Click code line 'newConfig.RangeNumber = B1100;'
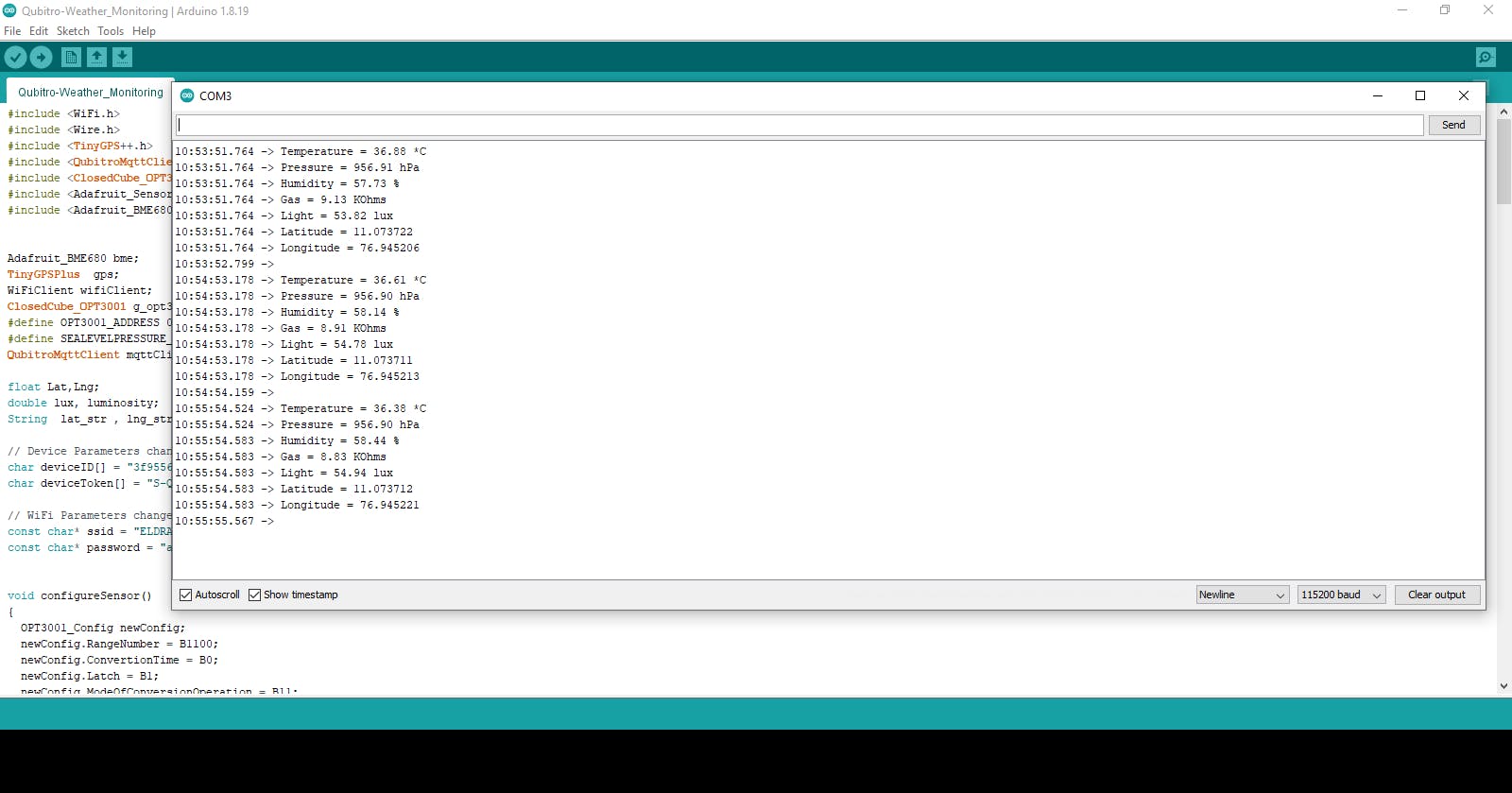This screenshot has width=1512, height=793. pyautogui.click(x=119, y=644)
